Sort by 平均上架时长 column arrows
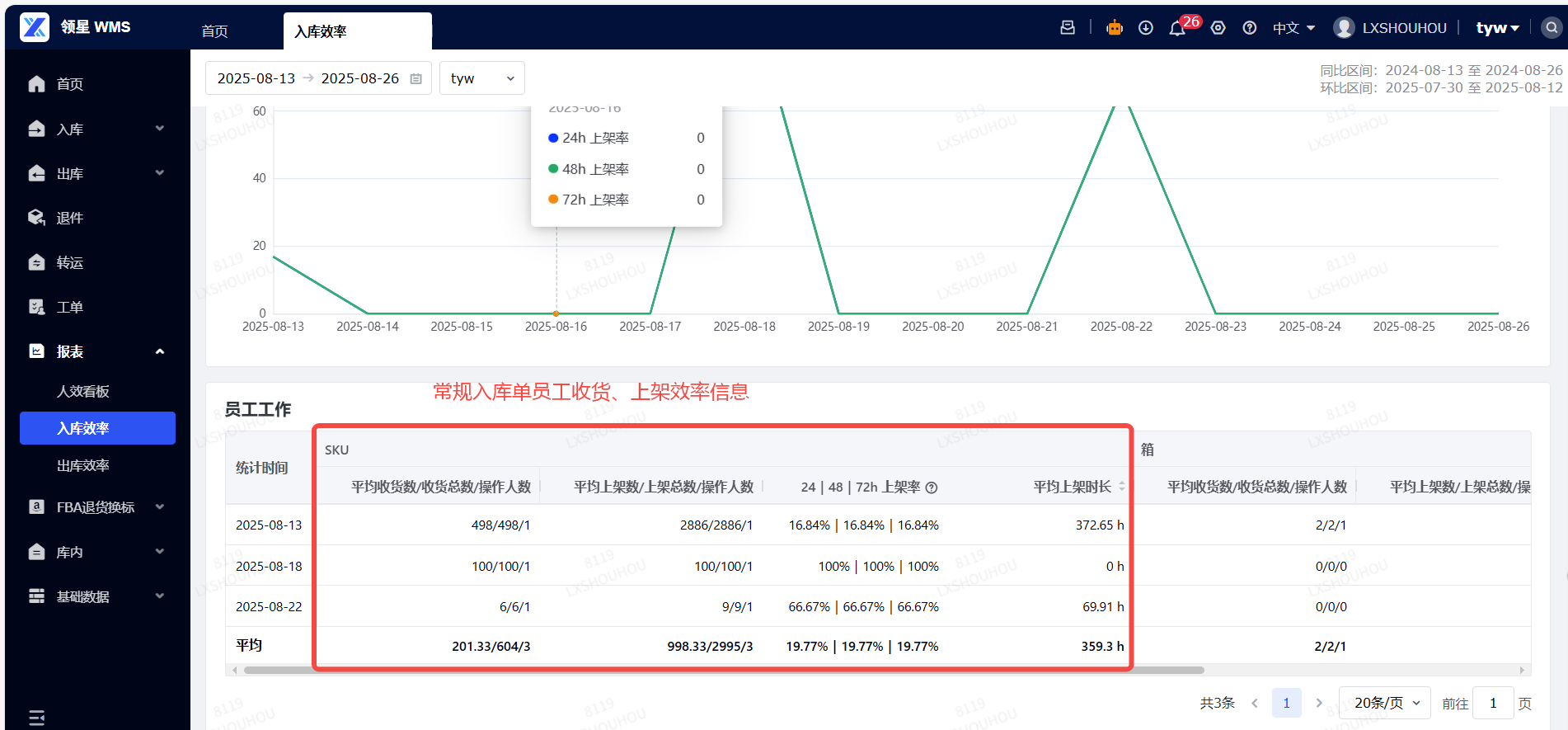This screenshot has width=1568, height=730. (1122, 487)
